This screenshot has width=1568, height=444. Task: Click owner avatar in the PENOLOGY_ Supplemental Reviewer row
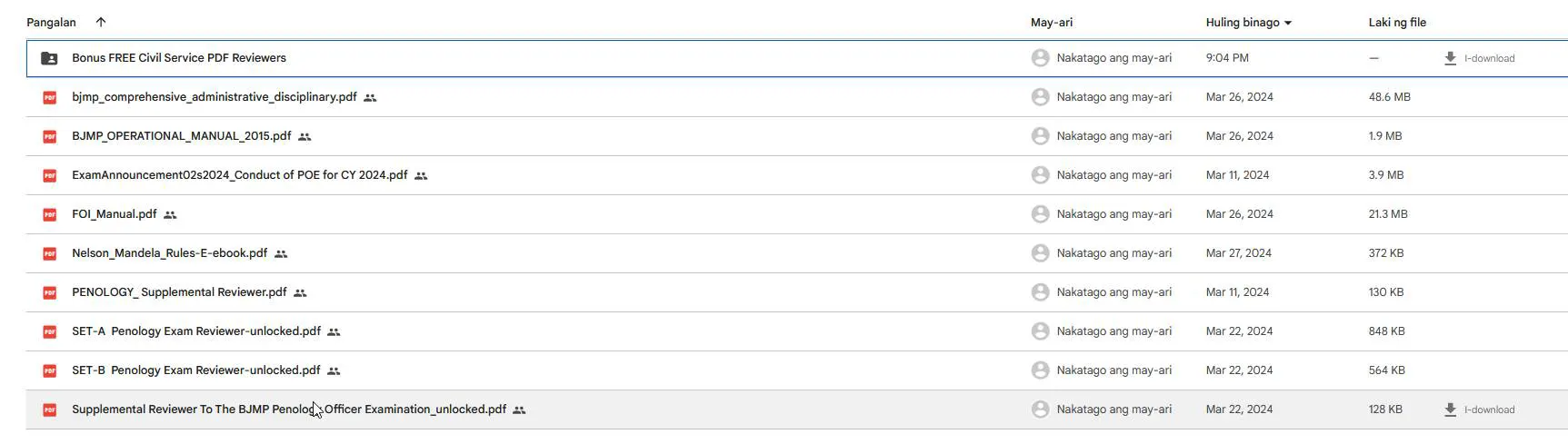(x=1040, y=292)
